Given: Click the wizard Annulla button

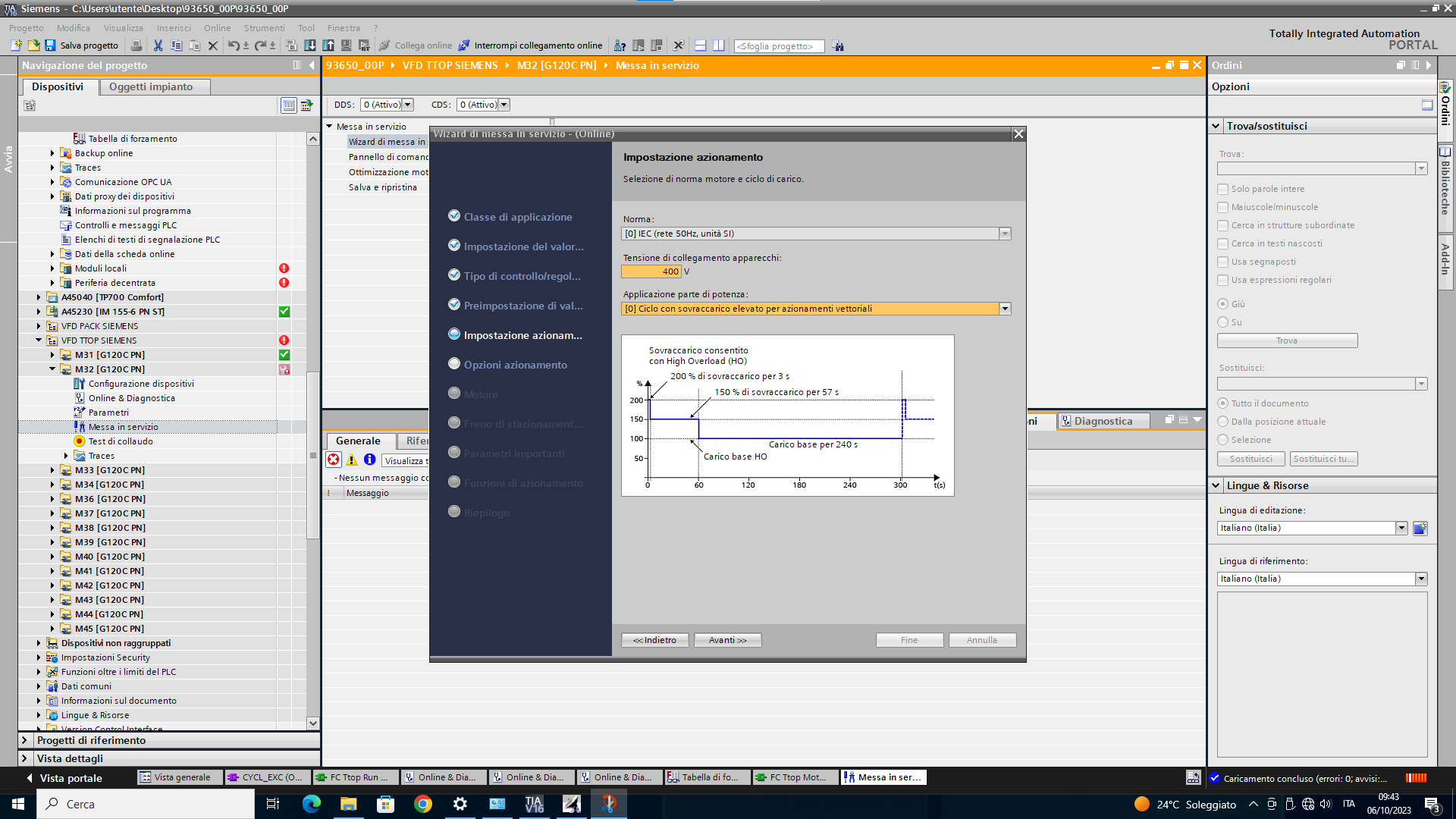Looking at the screenshot, I should pyautogui.click(x=982, y=640).
